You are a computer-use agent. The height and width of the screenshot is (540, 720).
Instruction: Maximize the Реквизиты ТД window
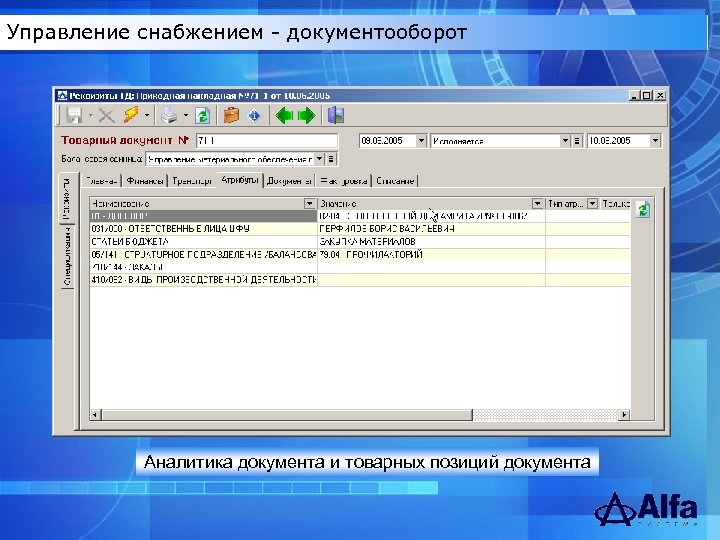coord(647,96)
